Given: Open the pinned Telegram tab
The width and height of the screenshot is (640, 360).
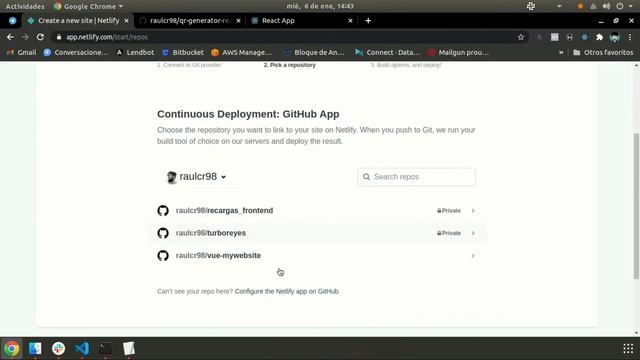Looking at the screenshot, I should click(13, 20).
